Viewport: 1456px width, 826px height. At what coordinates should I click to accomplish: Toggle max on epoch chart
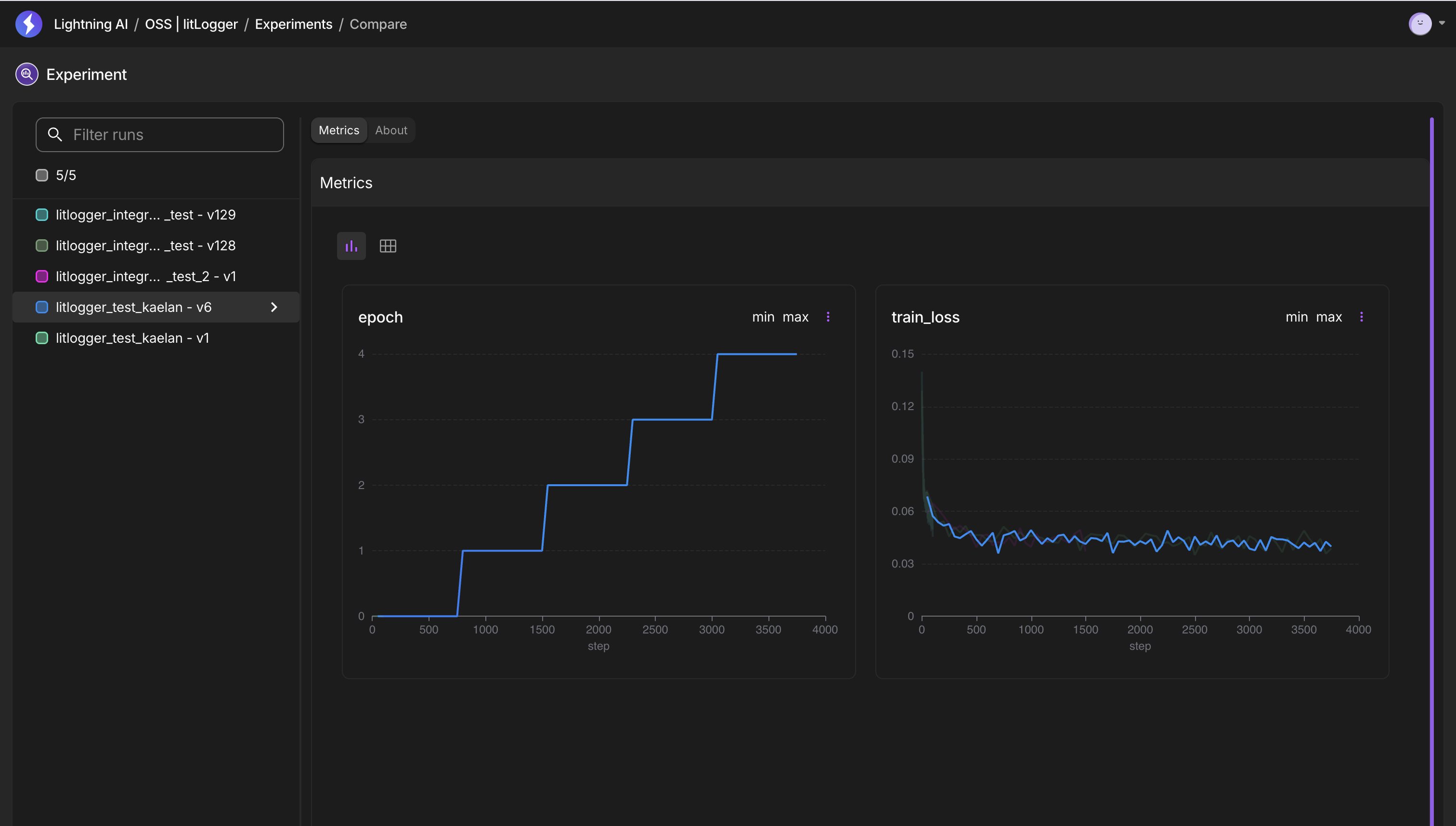click(x=795, y=317)
